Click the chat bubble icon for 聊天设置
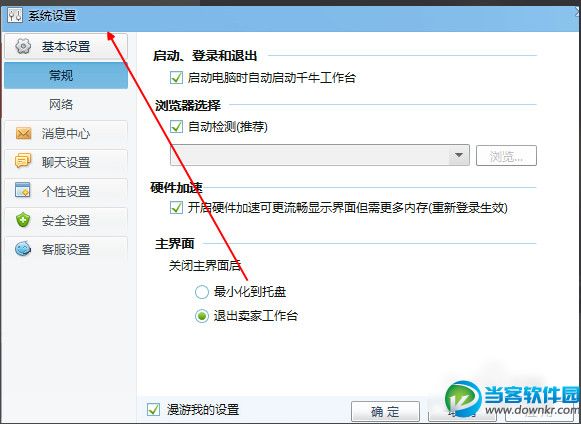581x424 pixels. click(x=23, y=162)
